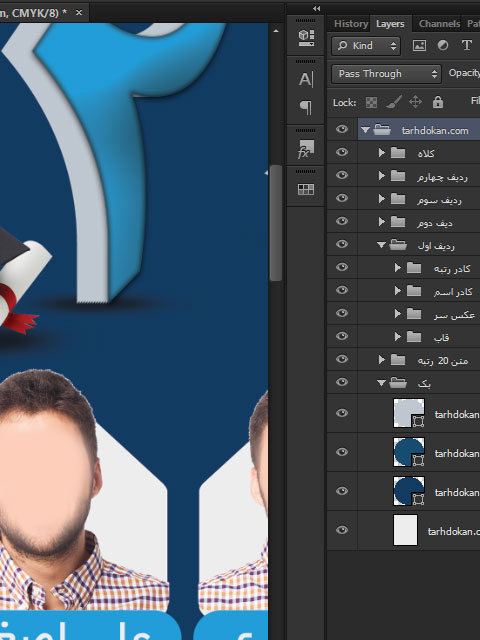Select the کادر اسم layer name

(x=453, y=291)
